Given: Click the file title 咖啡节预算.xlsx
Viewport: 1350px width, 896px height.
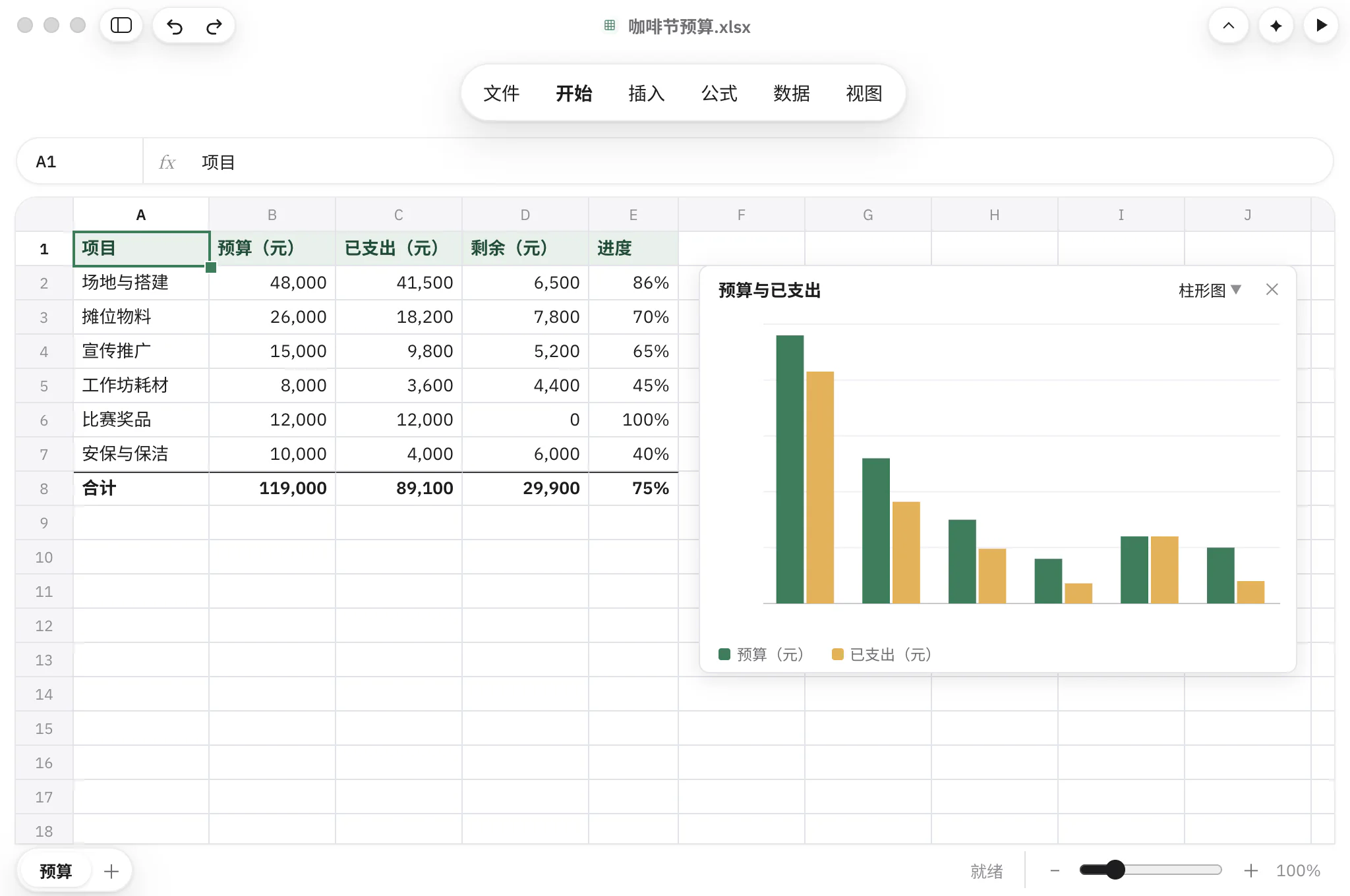Looking at the screenshot, I should (x=689, y=26).
